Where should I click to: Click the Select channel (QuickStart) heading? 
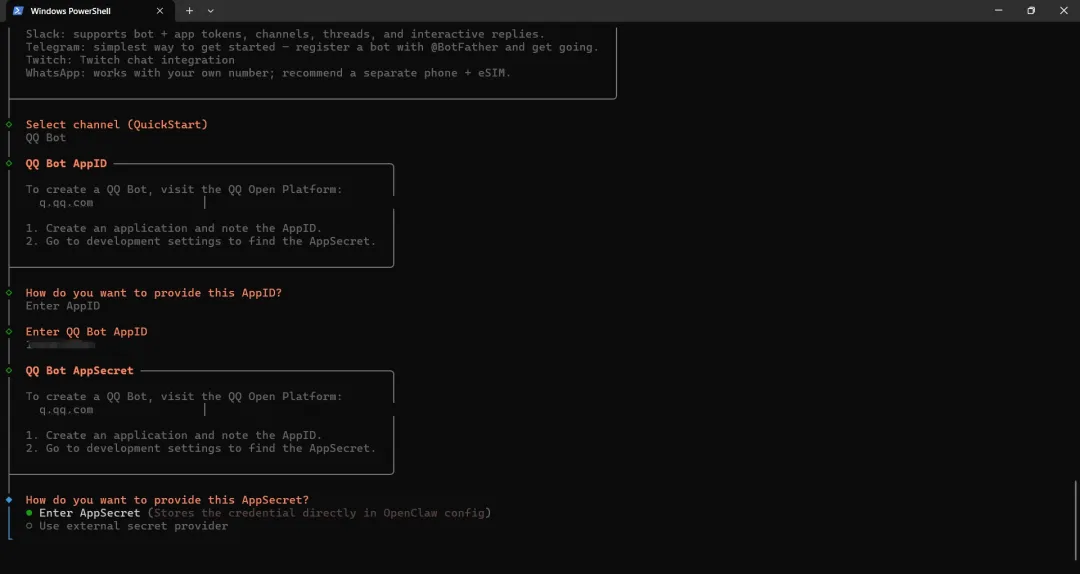pyautogui.click(x=116, y=124)
